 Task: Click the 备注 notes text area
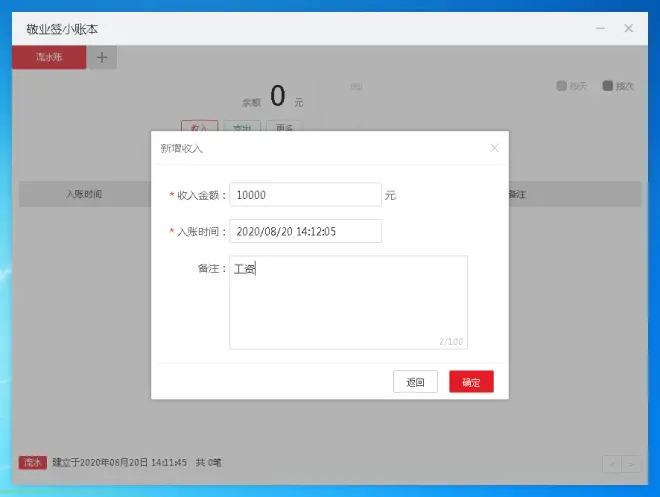pyautogui.click(x=349, y=302)
